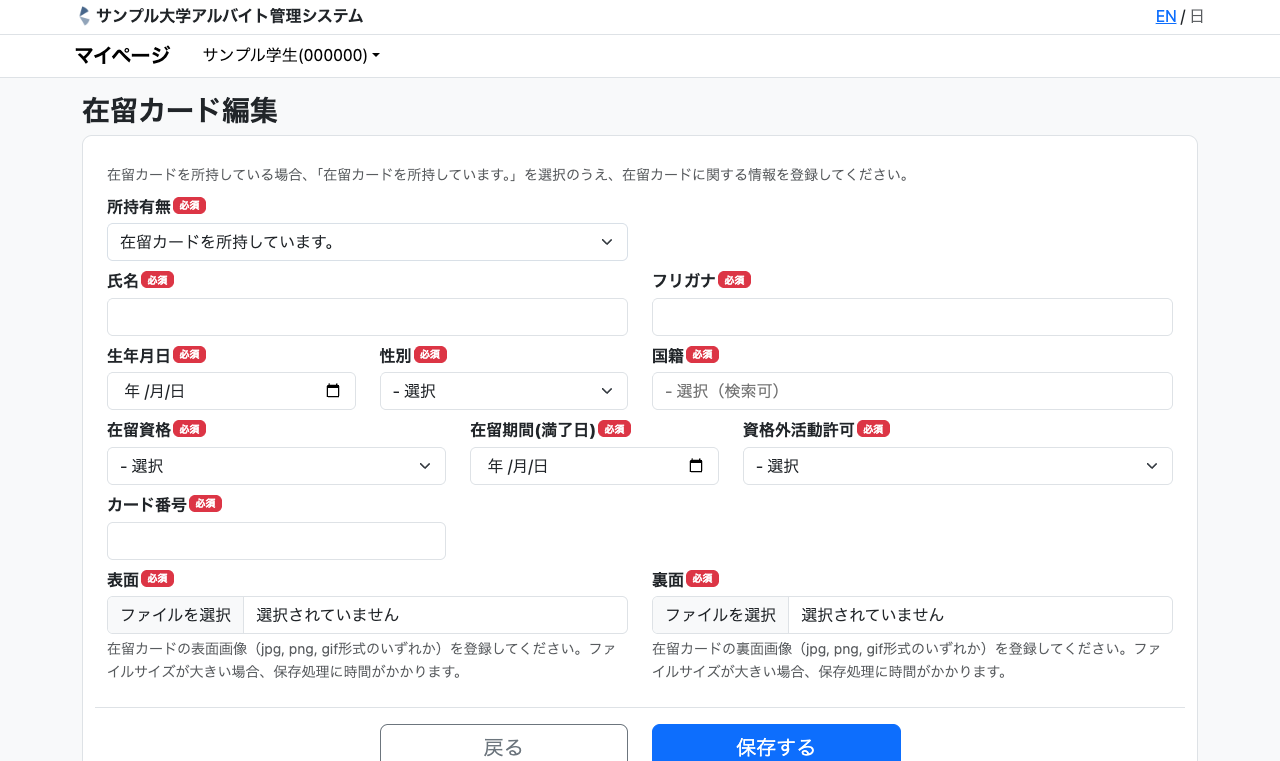This screenshot has height=761, width=1280.
Task: Choose a file for 表面 image
Action: click(176, 615)
